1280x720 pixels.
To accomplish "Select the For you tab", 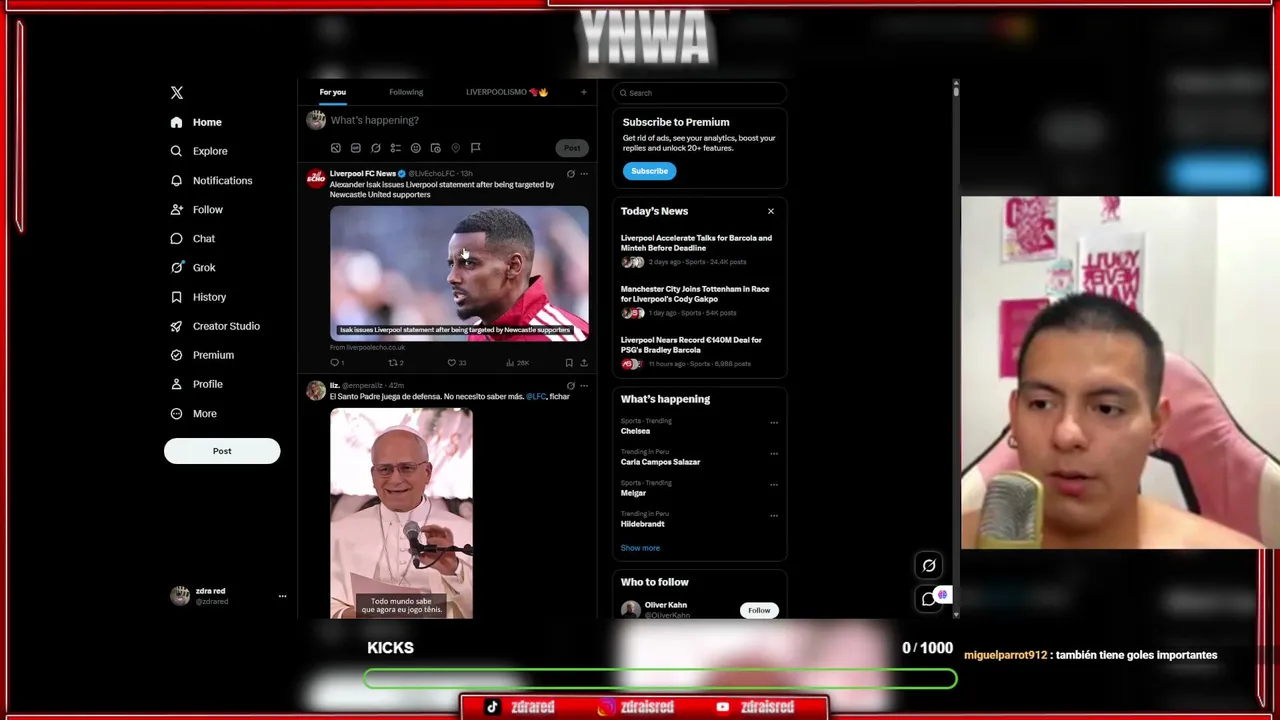I will click(333, 92).
